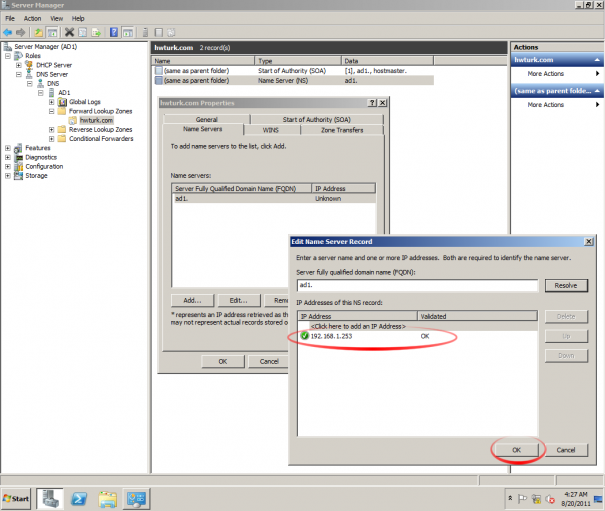The height and width of the screenshot is (511, 605).
Task: Click the grey Forward arrow in toolbar
Action: coord(20,32)
